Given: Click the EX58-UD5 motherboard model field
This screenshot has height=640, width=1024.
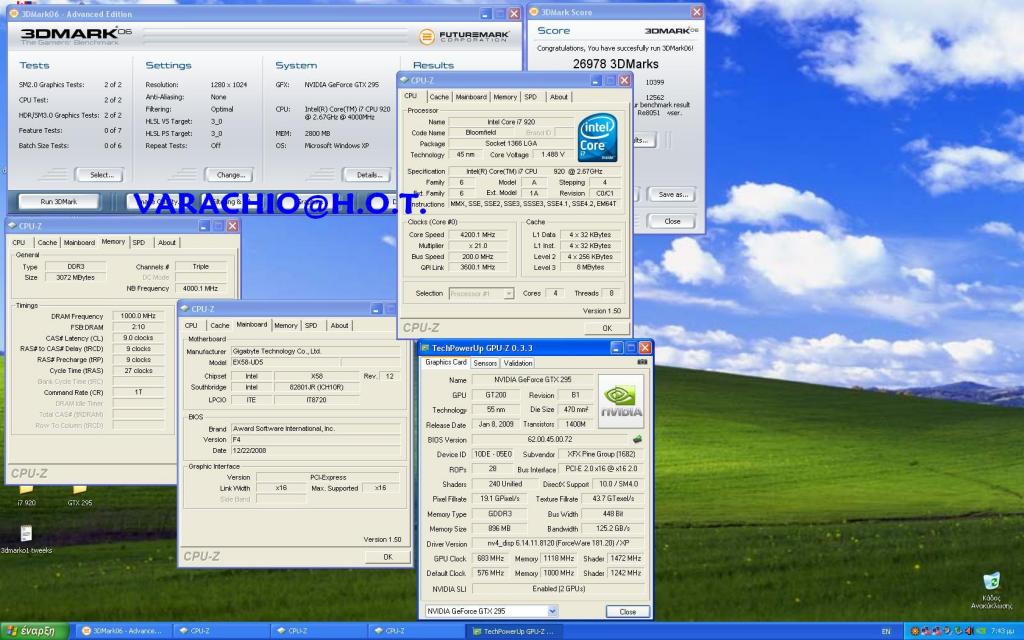Looking at the screenshot, I should (285, 362).
